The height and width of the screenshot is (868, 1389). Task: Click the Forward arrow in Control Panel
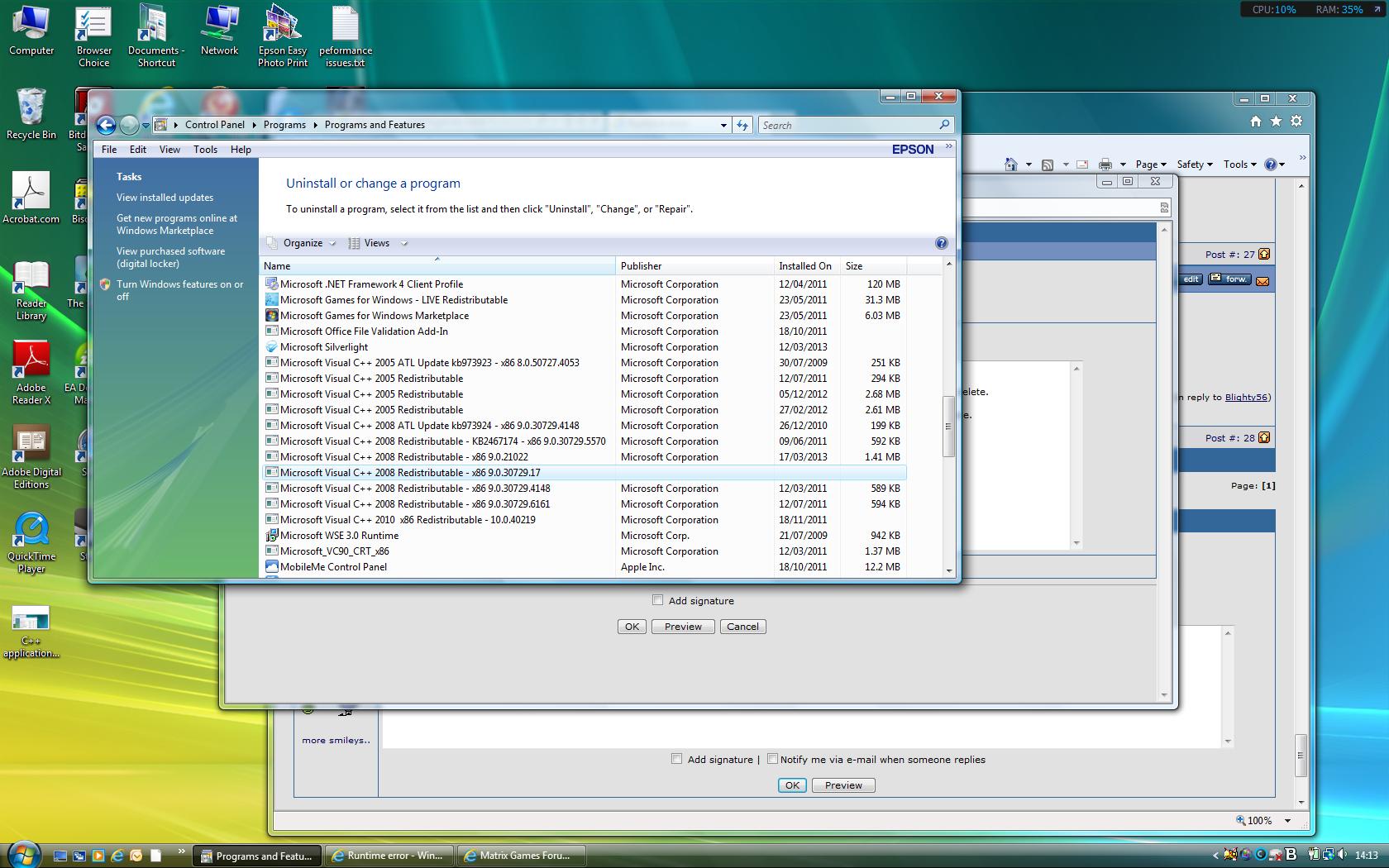pyautogui.click(x=129, y=125)
